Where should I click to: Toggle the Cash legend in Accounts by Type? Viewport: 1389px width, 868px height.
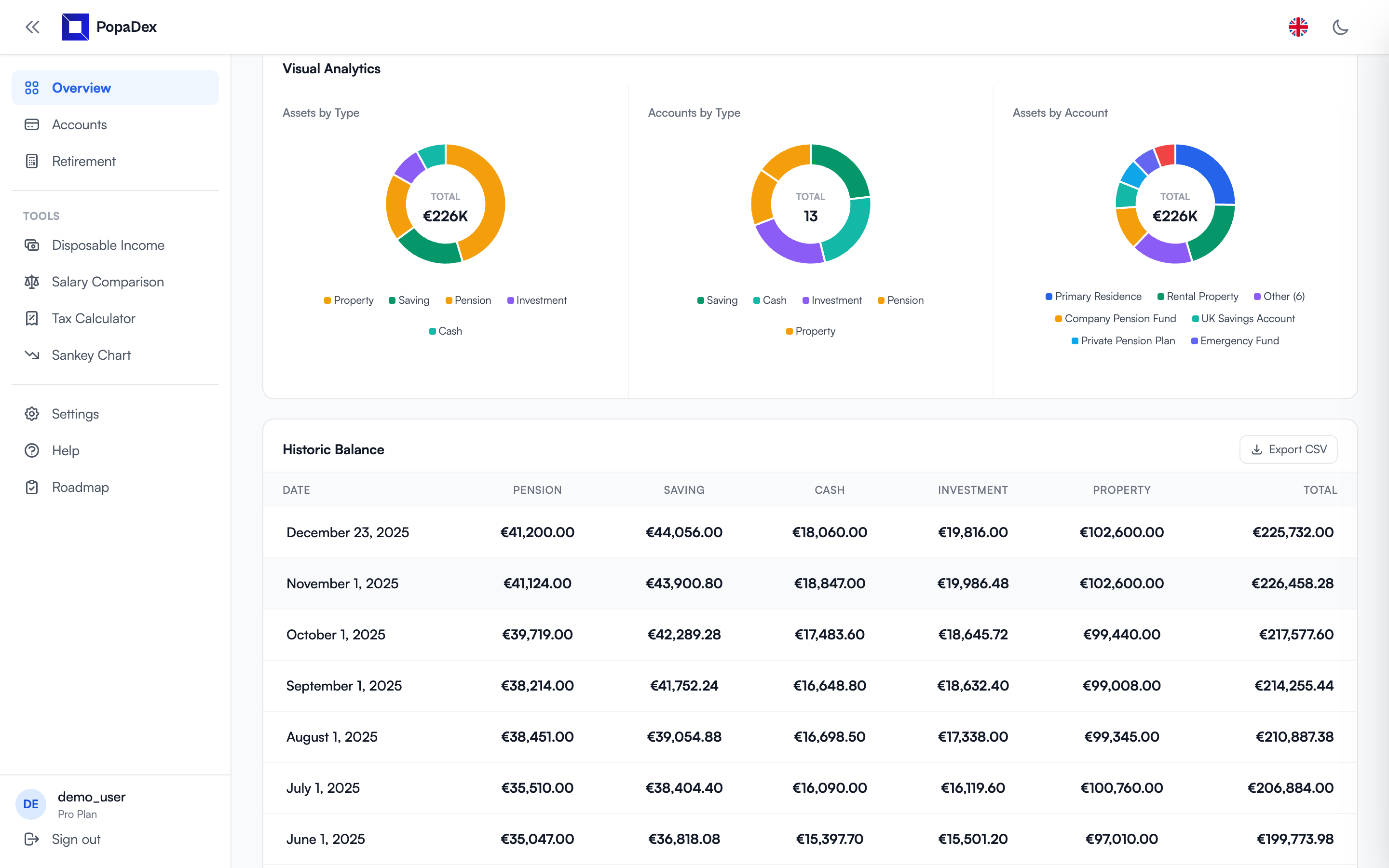click(770, 299)
